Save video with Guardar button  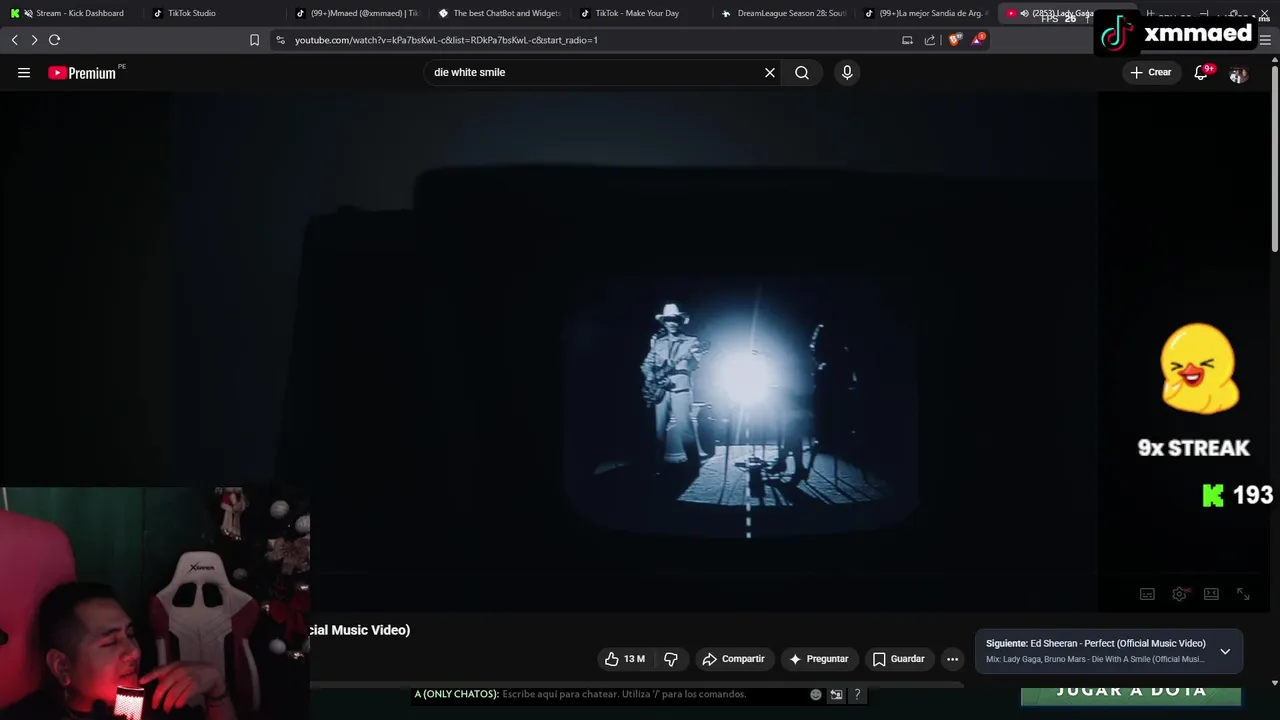coord(898,659)
